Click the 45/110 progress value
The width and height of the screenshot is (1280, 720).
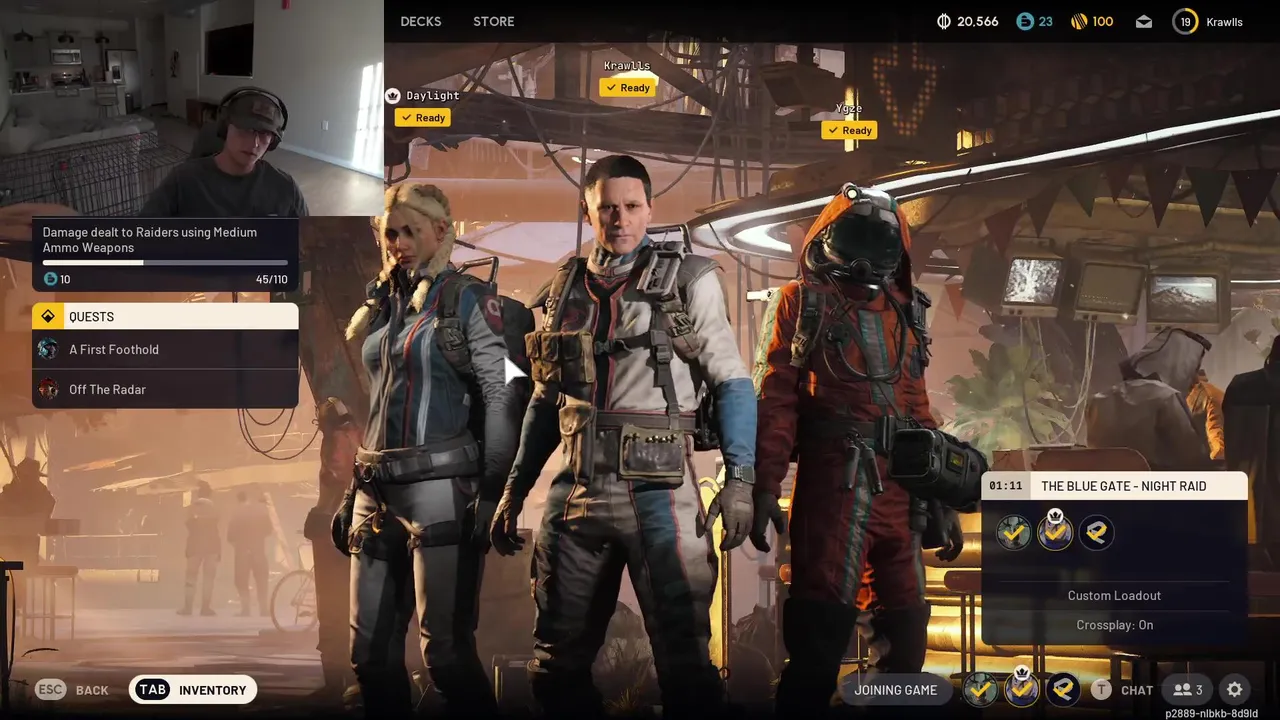(x=271, y=279)
